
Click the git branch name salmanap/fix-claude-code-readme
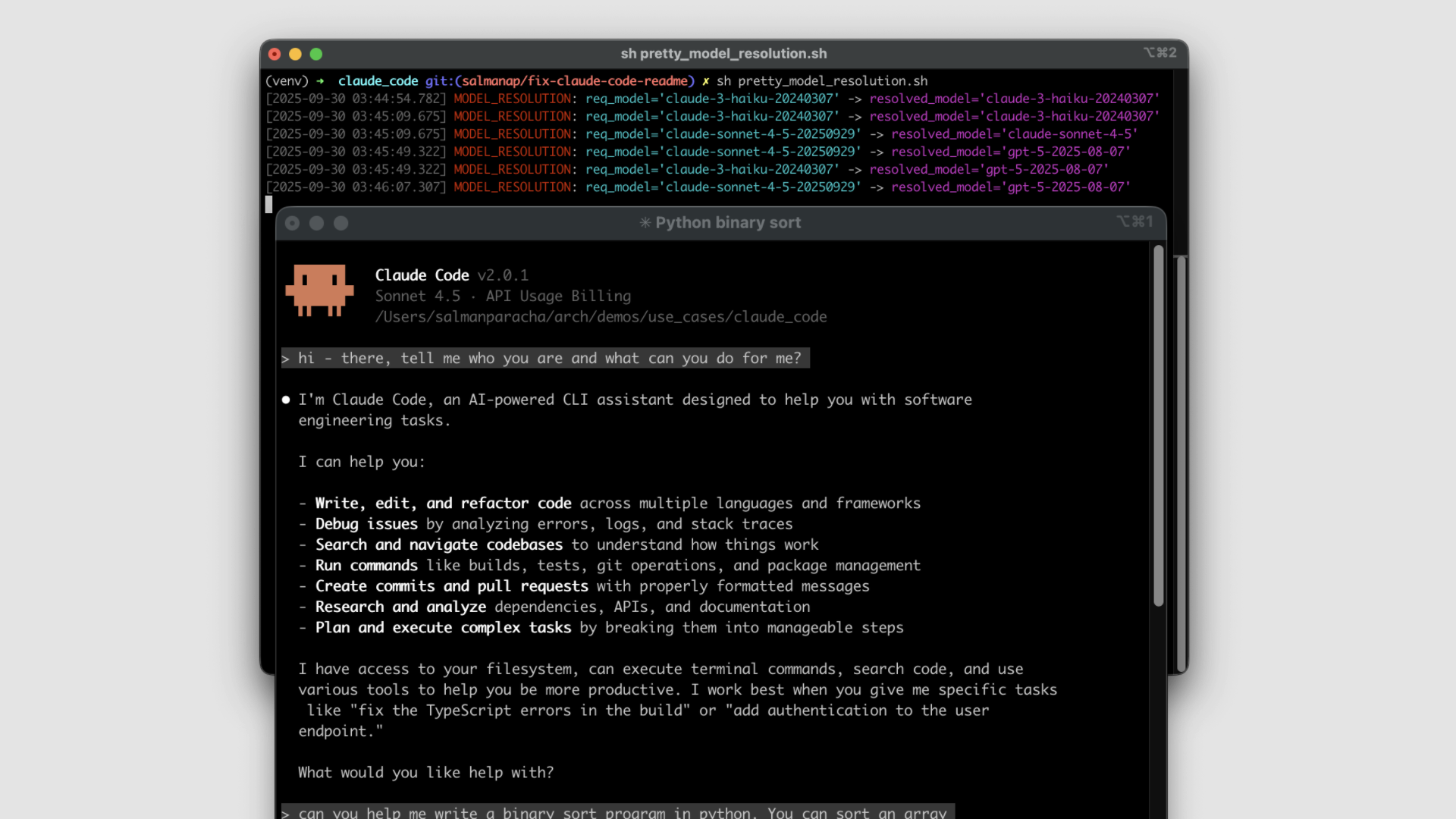[x=575, y=81]
